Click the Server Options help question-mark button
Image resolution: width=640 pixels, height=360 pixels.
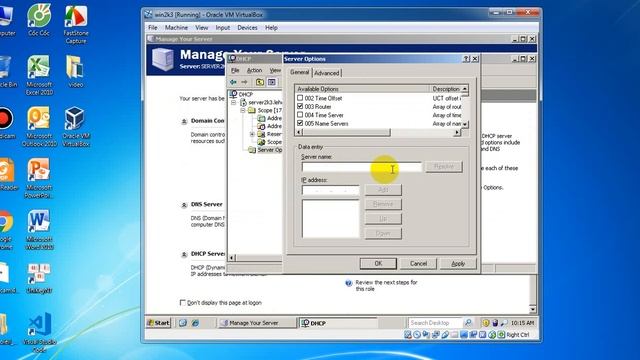click(466, 59)
